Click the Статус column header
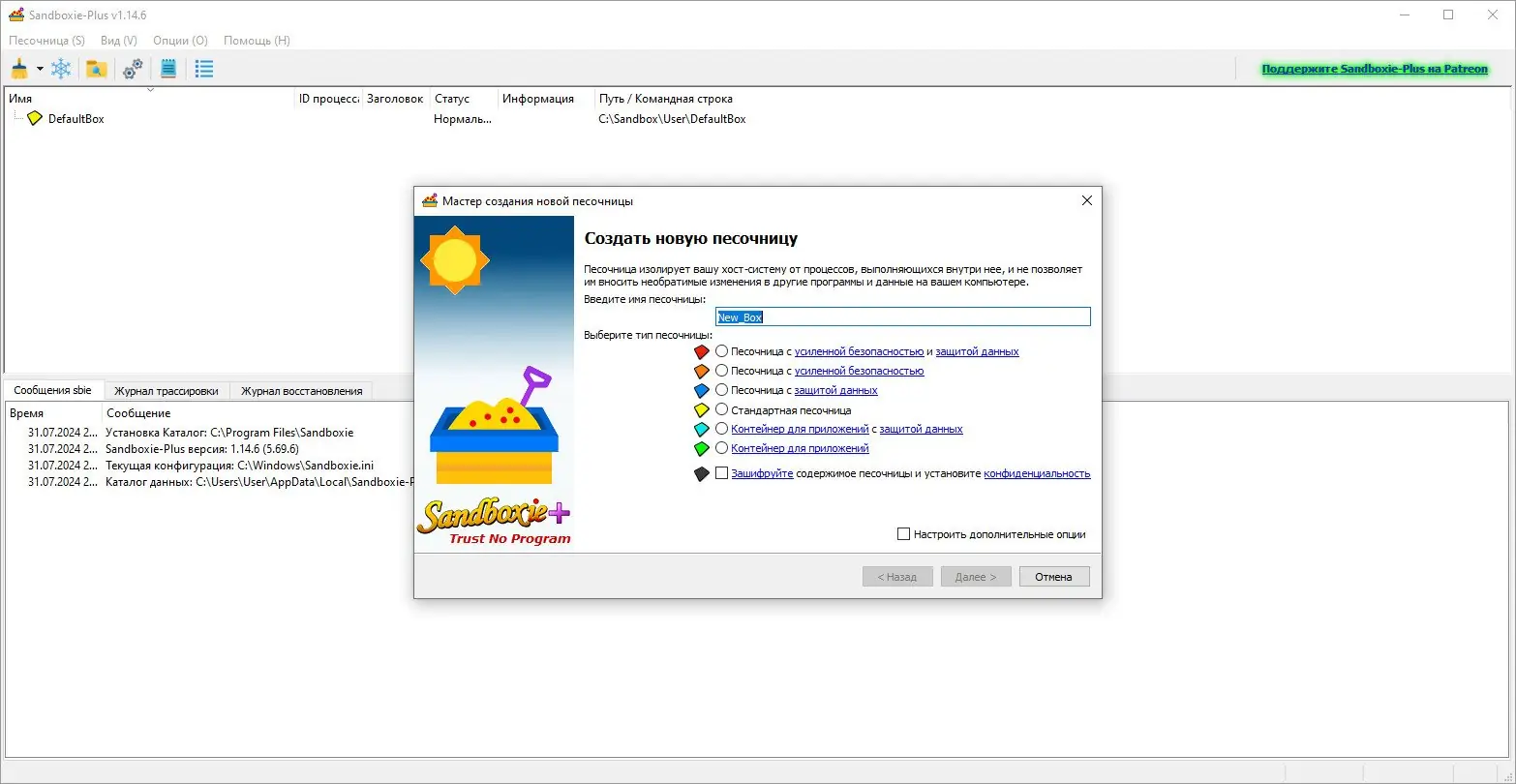 pos(464,98)
